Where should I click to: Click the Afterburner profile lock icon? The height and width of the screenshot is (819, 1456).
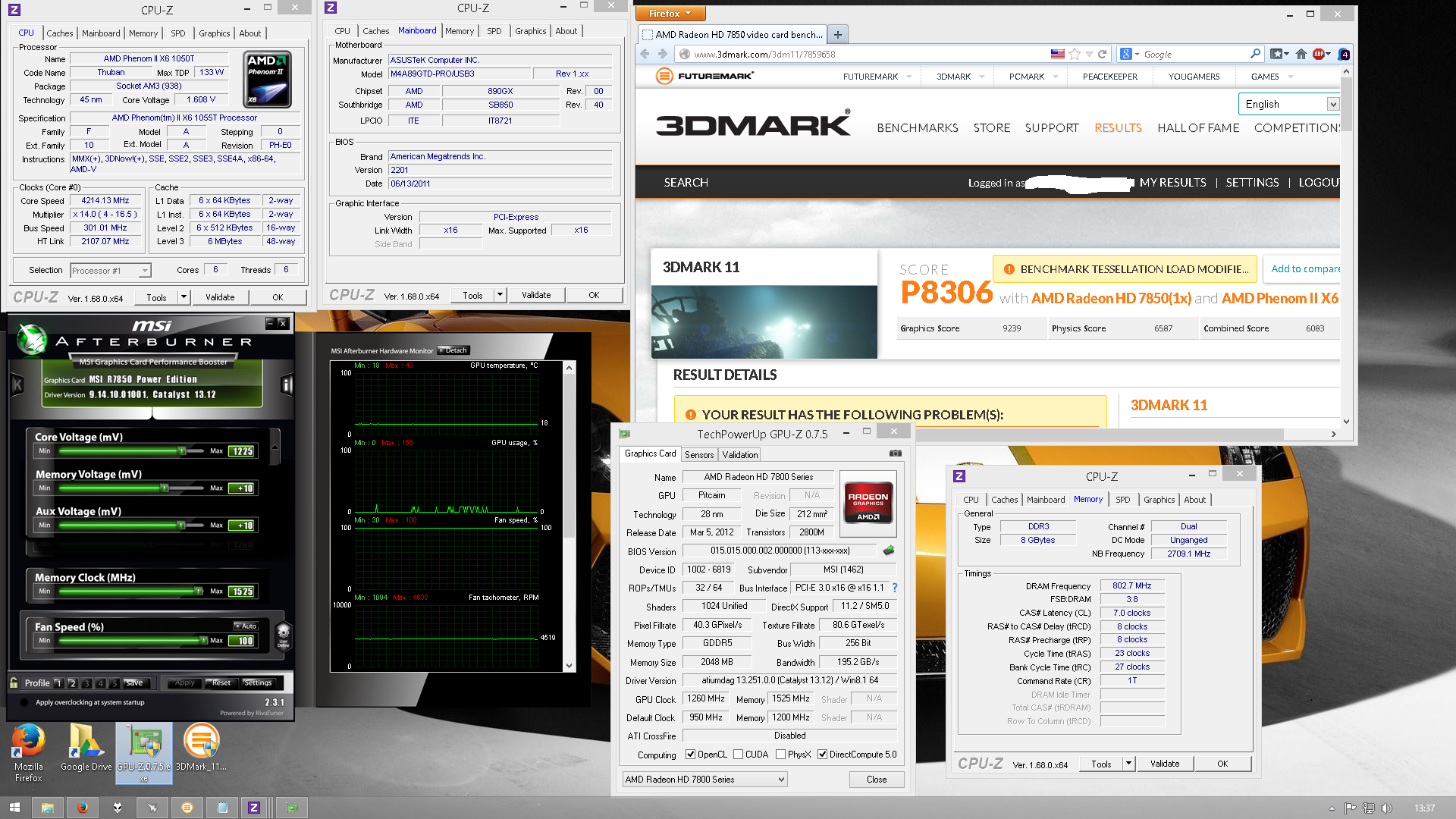point(14,682)
